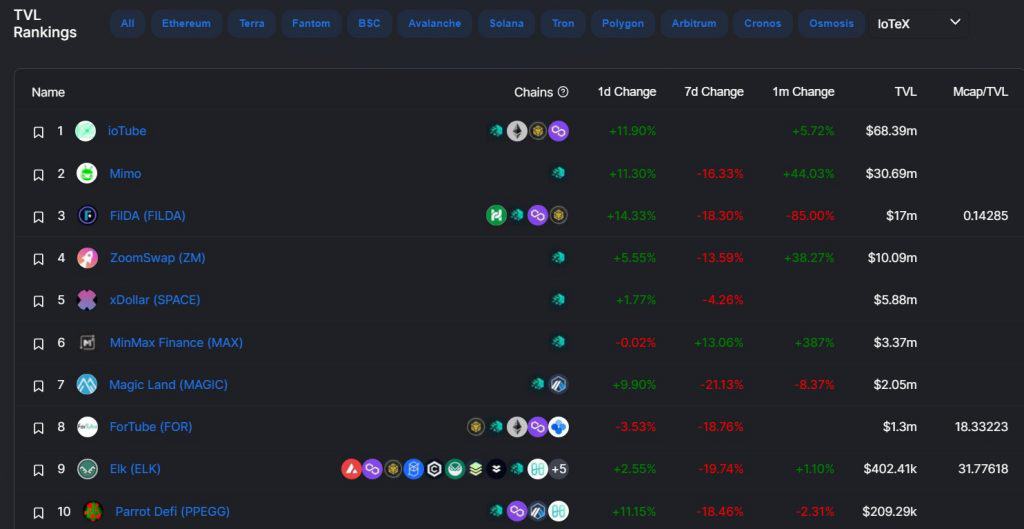
Task: Toggle bookmark for ForTube (FOR)
Action: pos(39,428)
